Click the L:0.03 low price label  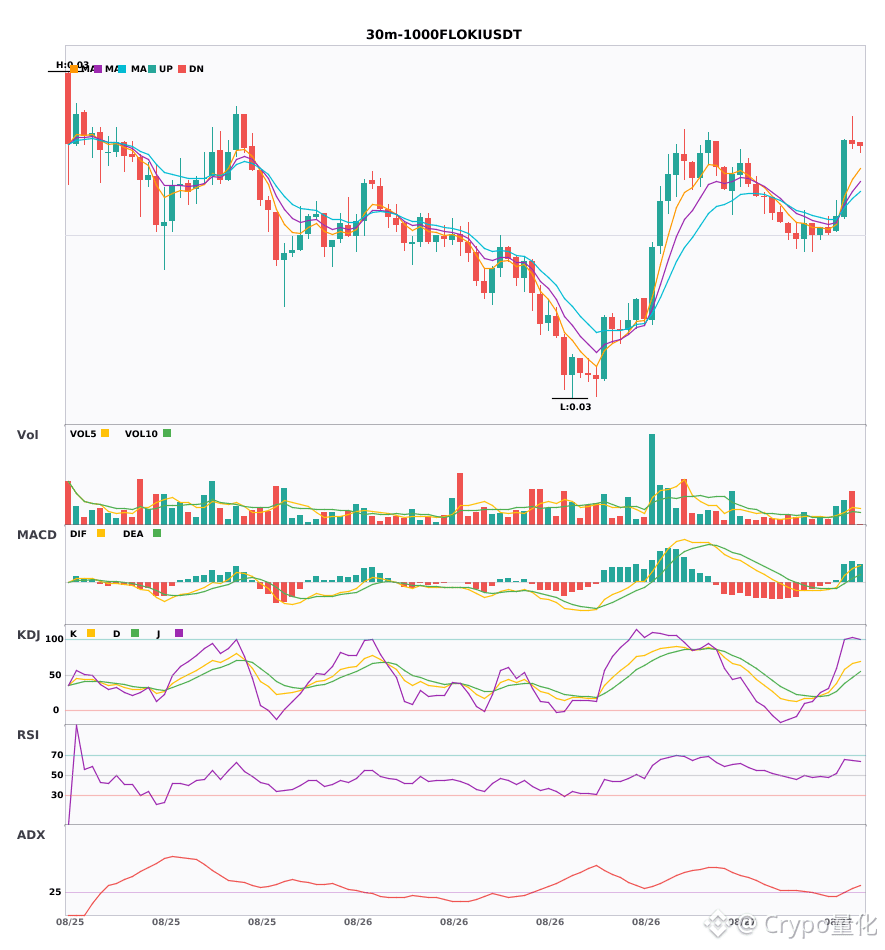[575, 407]
